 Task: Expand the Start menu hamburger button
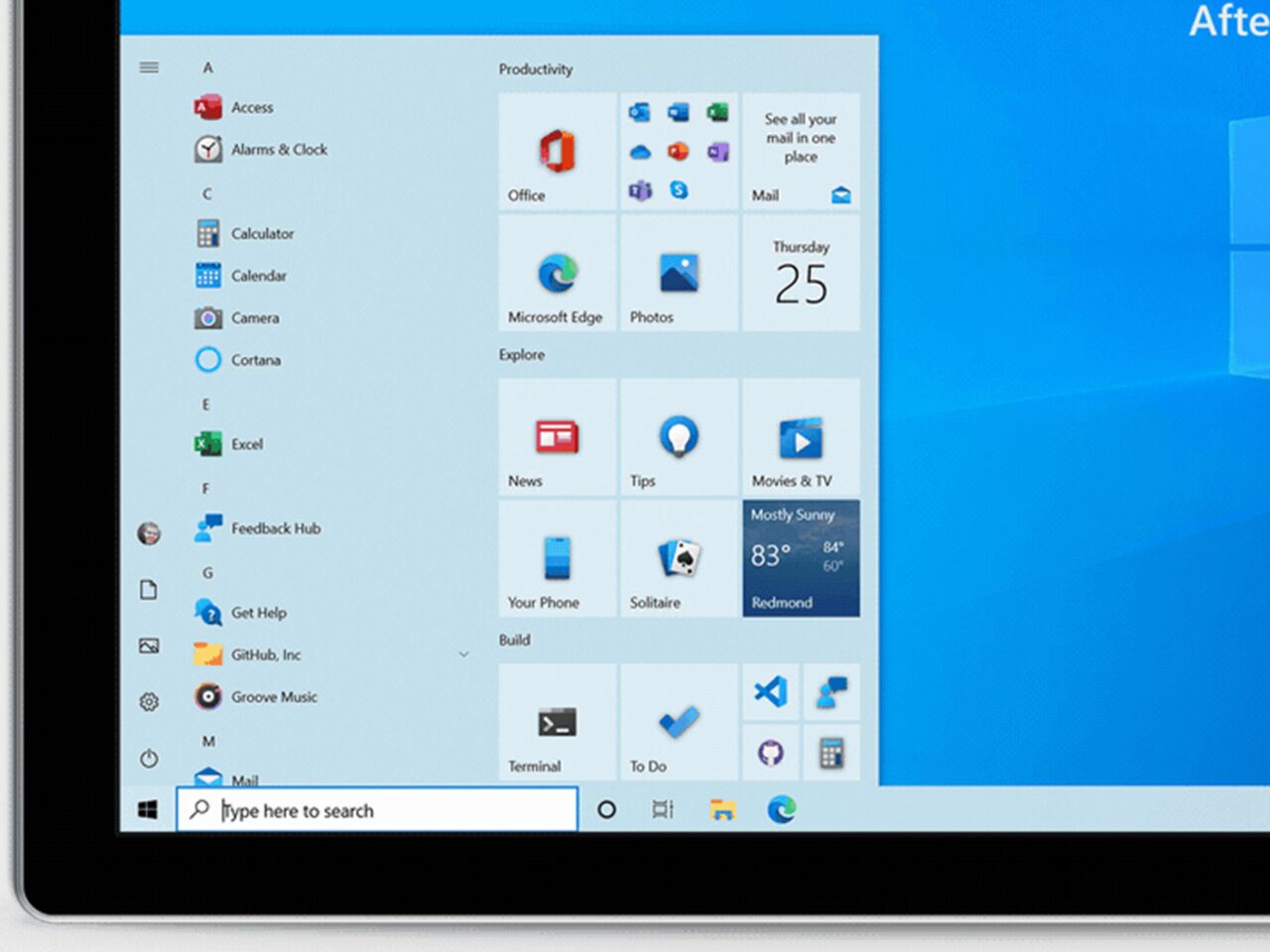(x=149, y=67)
